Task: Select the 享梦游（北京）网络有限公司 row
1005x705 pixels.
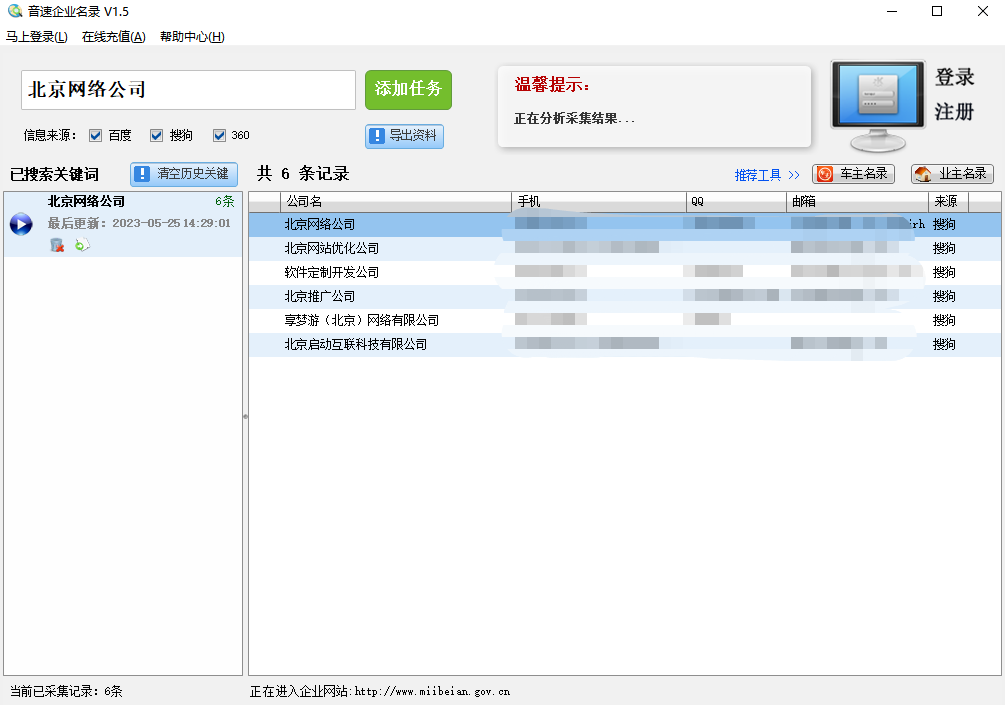Action: 625,320
